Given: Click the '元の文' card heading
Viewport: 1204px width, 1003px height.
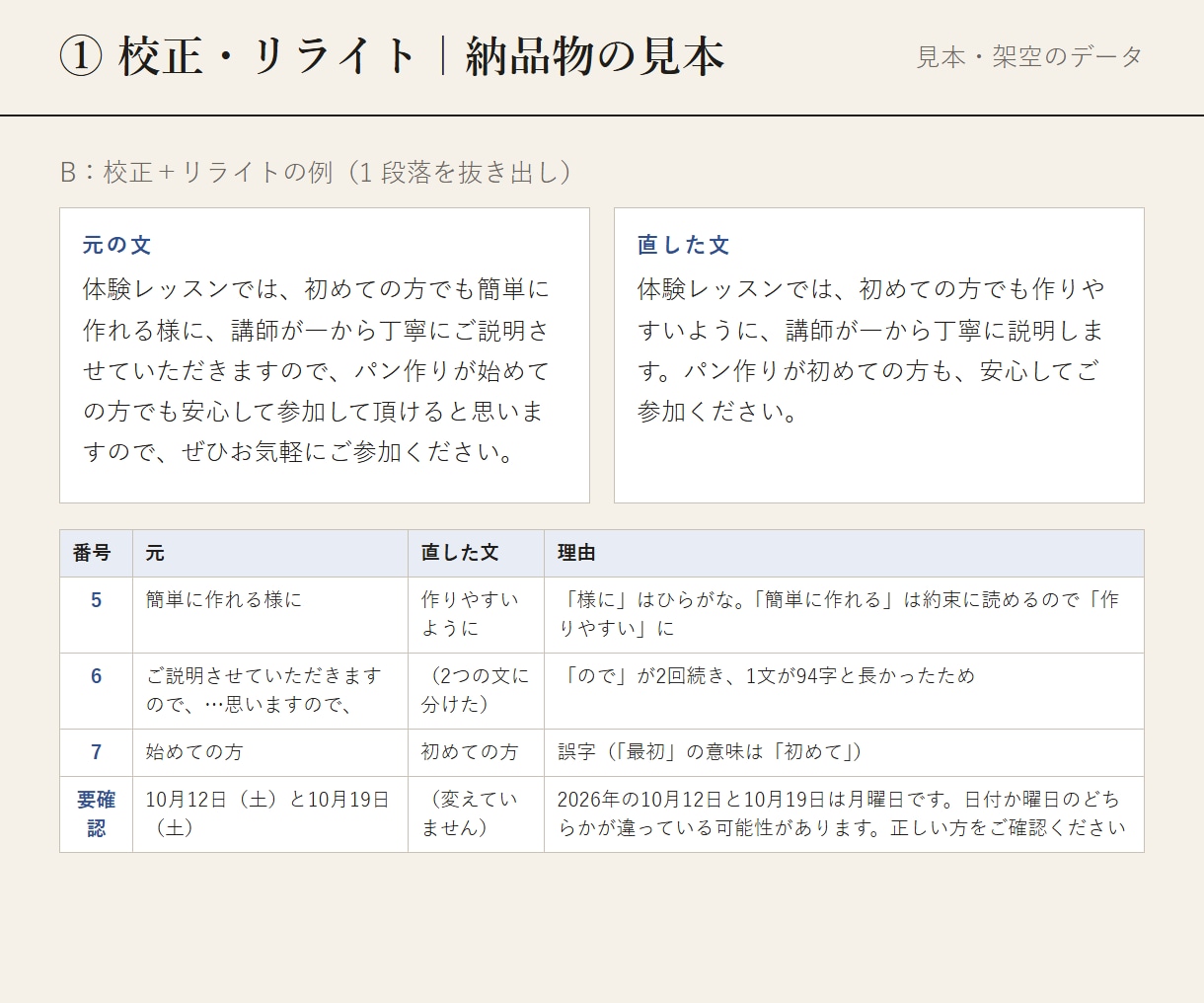Looking at the screenshot, I should click(117, 245).
